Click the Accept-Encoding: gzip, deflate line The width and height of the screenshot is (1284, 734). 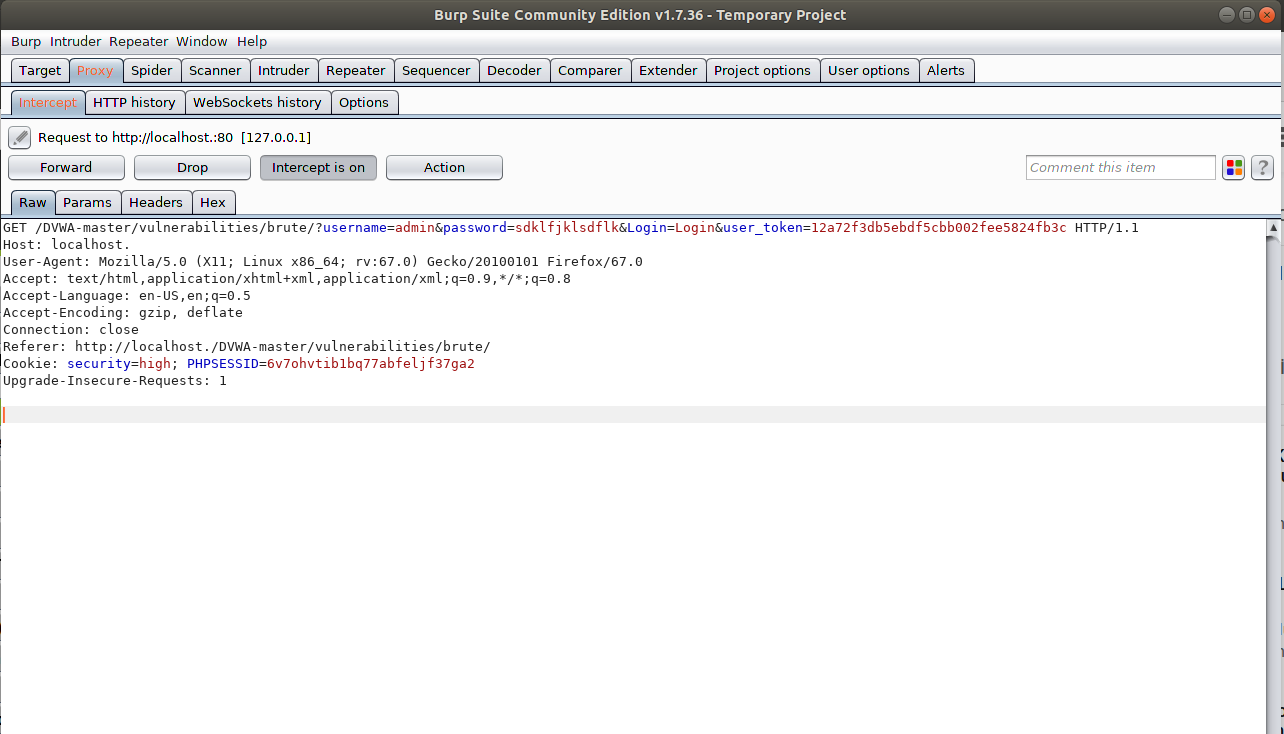coord(123,313)
